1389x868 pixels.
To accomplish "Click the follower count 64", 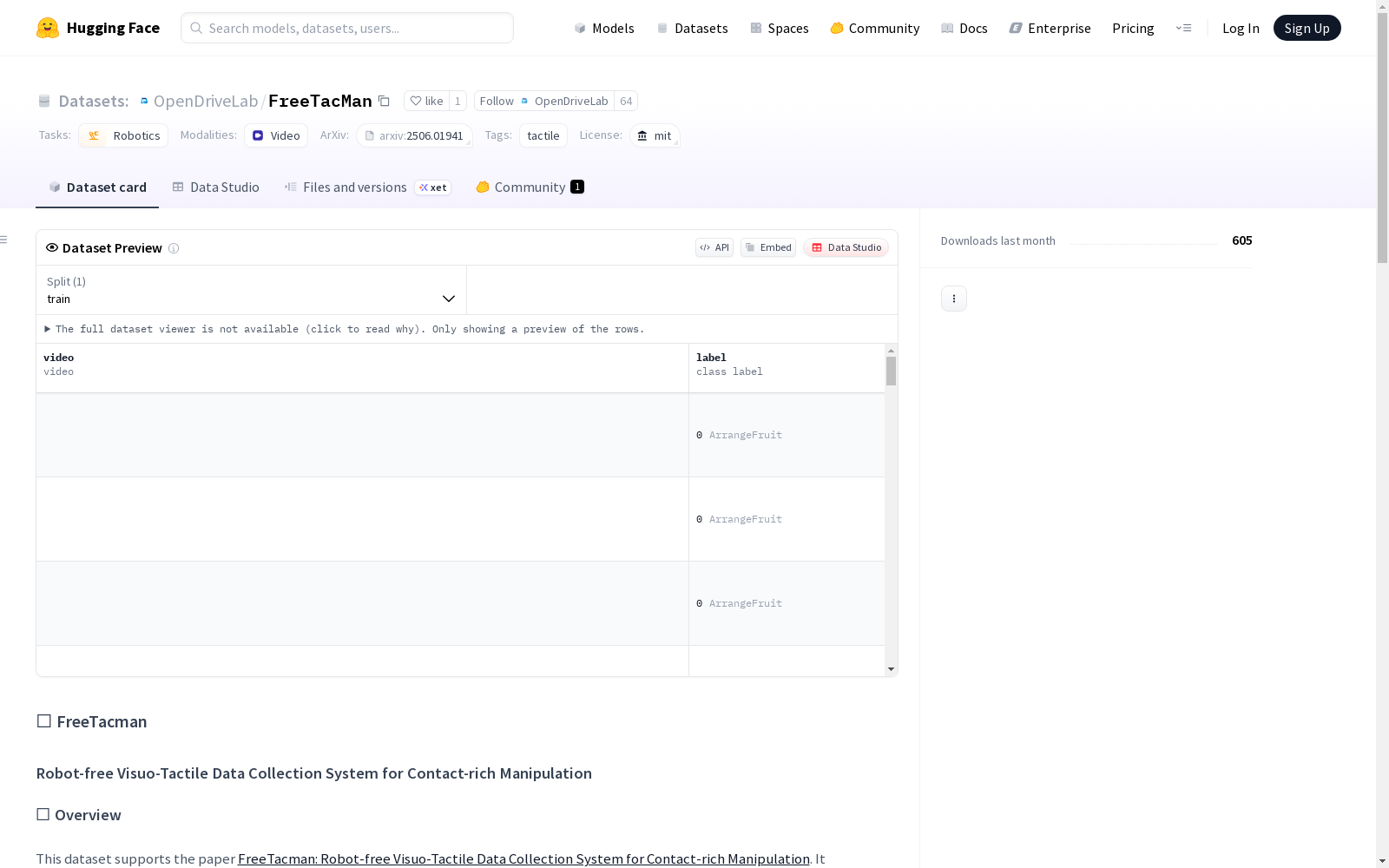I will pos(626,101).
